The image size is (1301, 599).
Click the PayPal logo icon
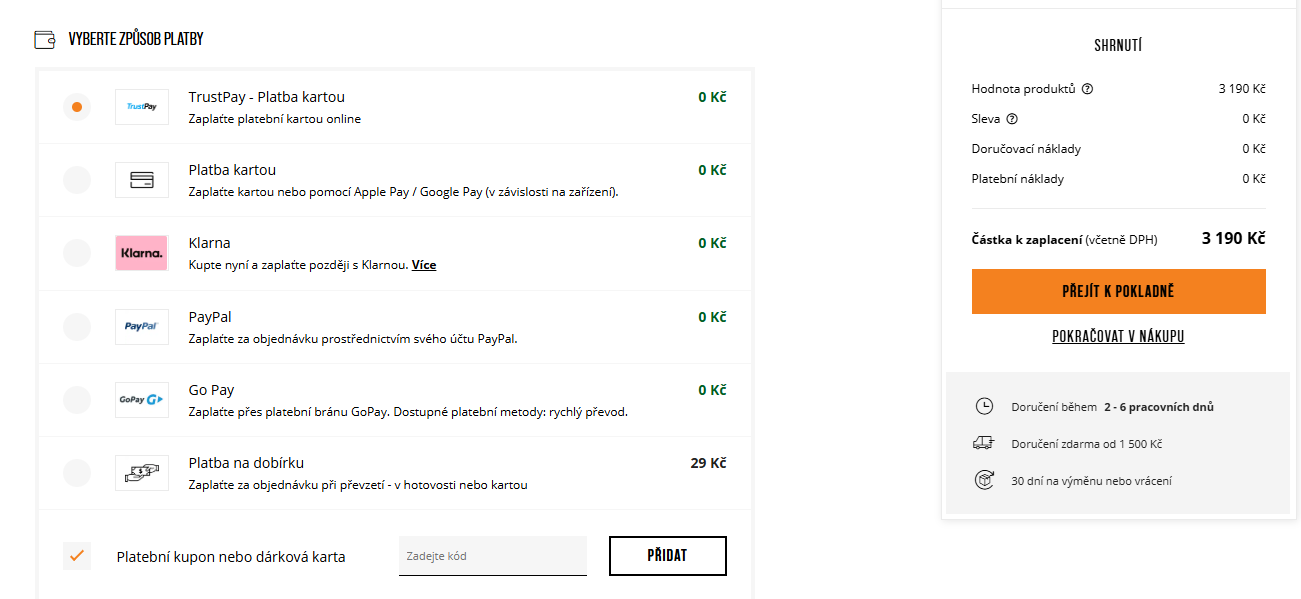[x=142, y=327]
